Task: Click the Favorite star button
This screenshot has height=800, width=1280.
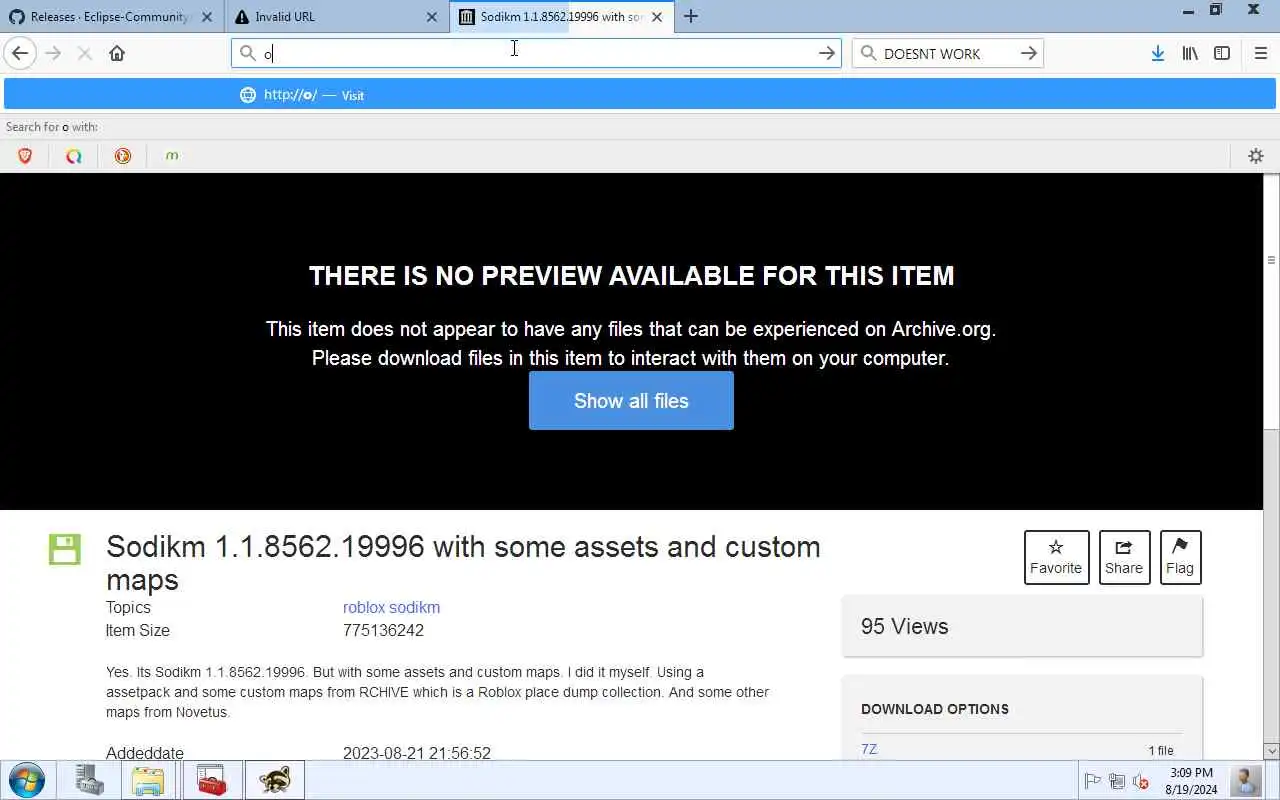Action: click(1056, 557)
